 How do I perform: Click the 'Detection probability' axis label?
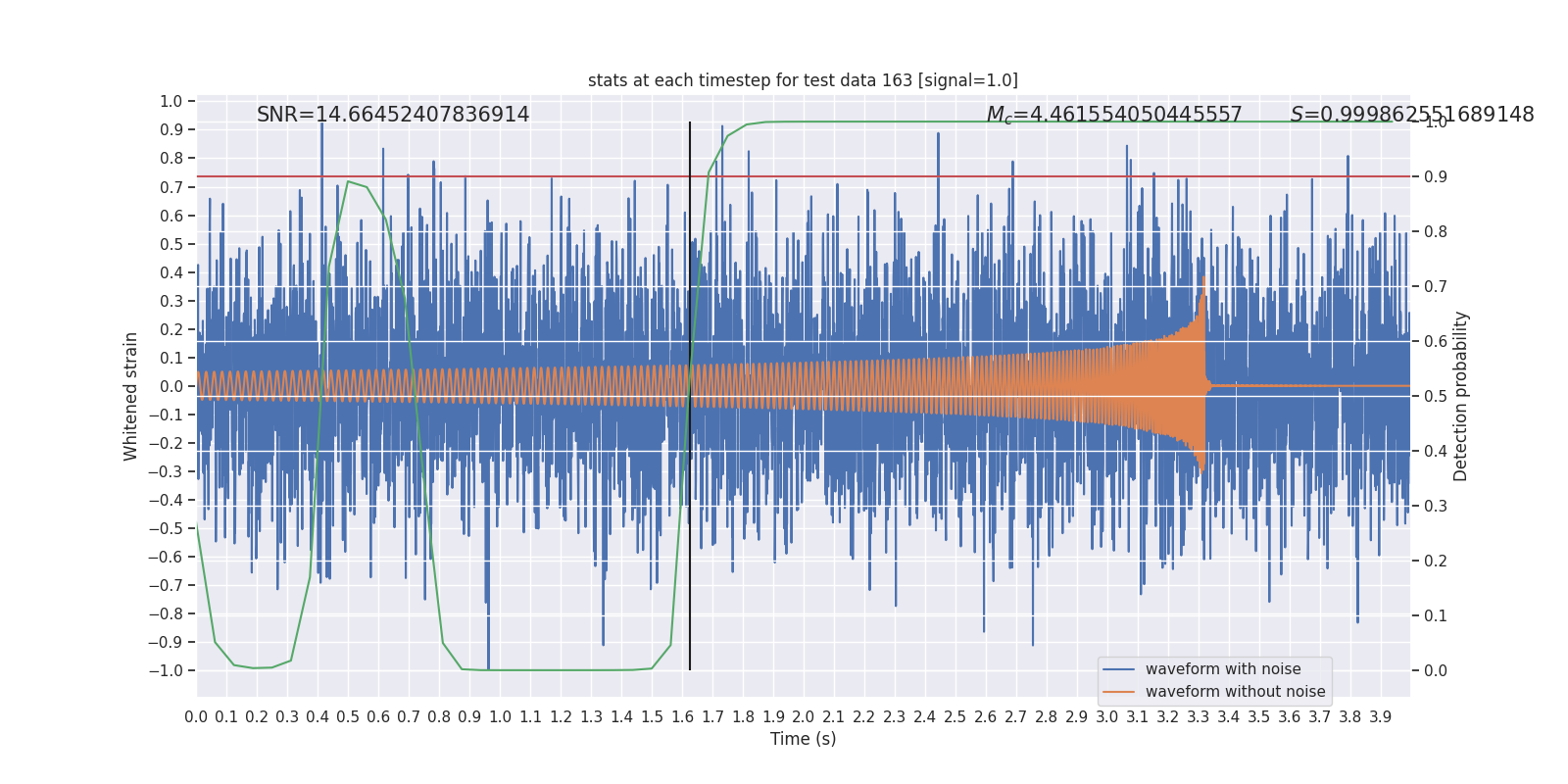point(1461,396)
